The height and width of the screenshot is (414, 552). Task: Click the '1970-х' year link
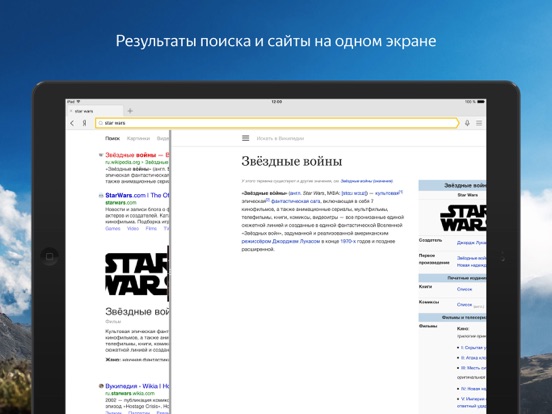348,241
